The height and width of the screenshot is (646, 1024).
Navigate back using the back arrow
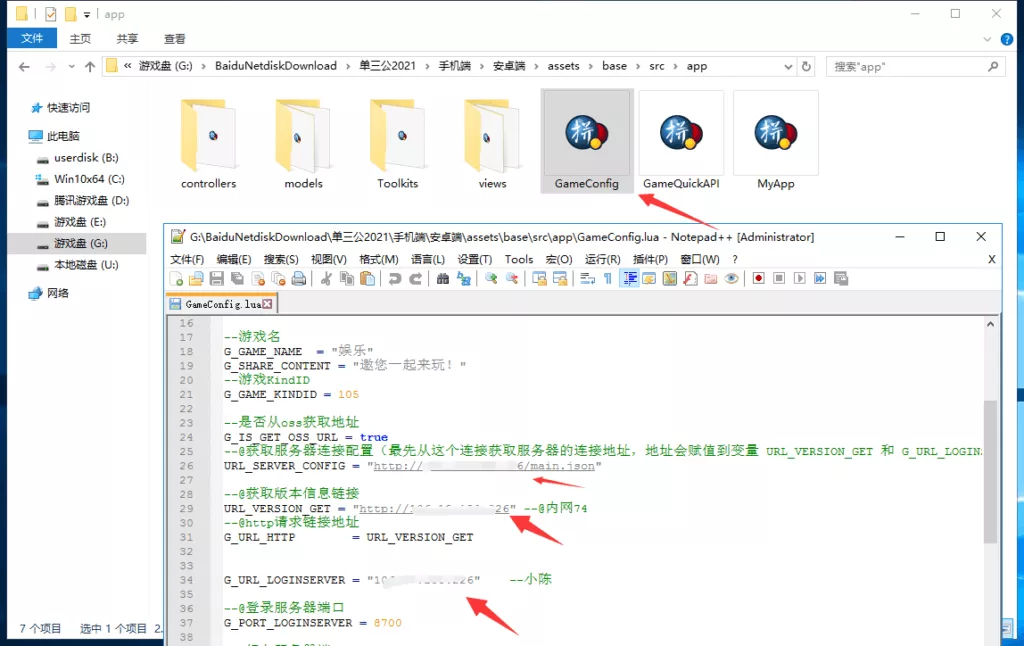[x=24, y=65]
